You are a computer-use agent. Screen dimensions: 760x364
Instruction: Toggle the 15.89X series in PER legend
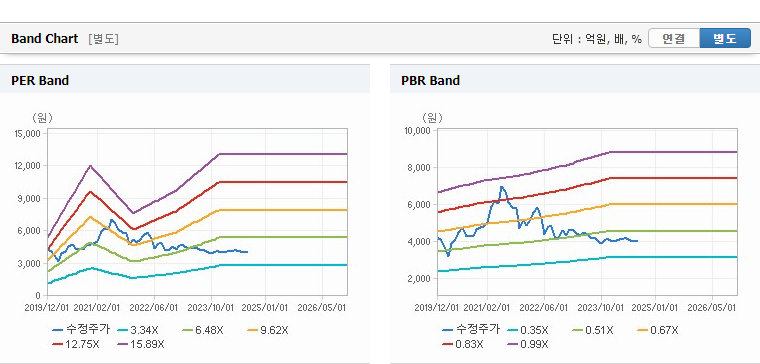tap(141, 344)
